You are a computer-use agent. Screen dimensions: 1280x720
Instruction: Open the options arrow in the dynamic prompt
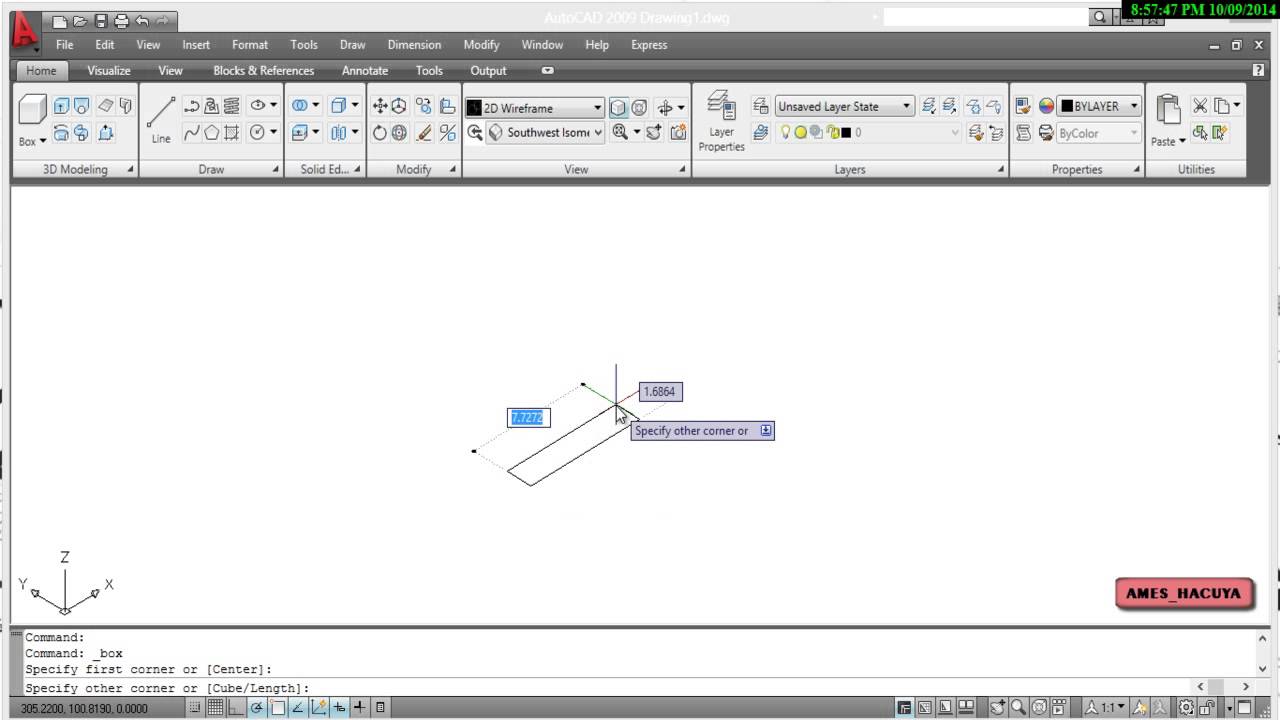766,430
